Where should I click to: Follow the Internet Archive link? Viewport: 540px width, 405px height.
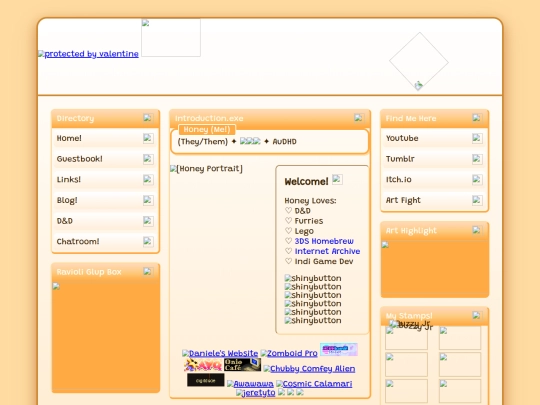click(327, 251)
